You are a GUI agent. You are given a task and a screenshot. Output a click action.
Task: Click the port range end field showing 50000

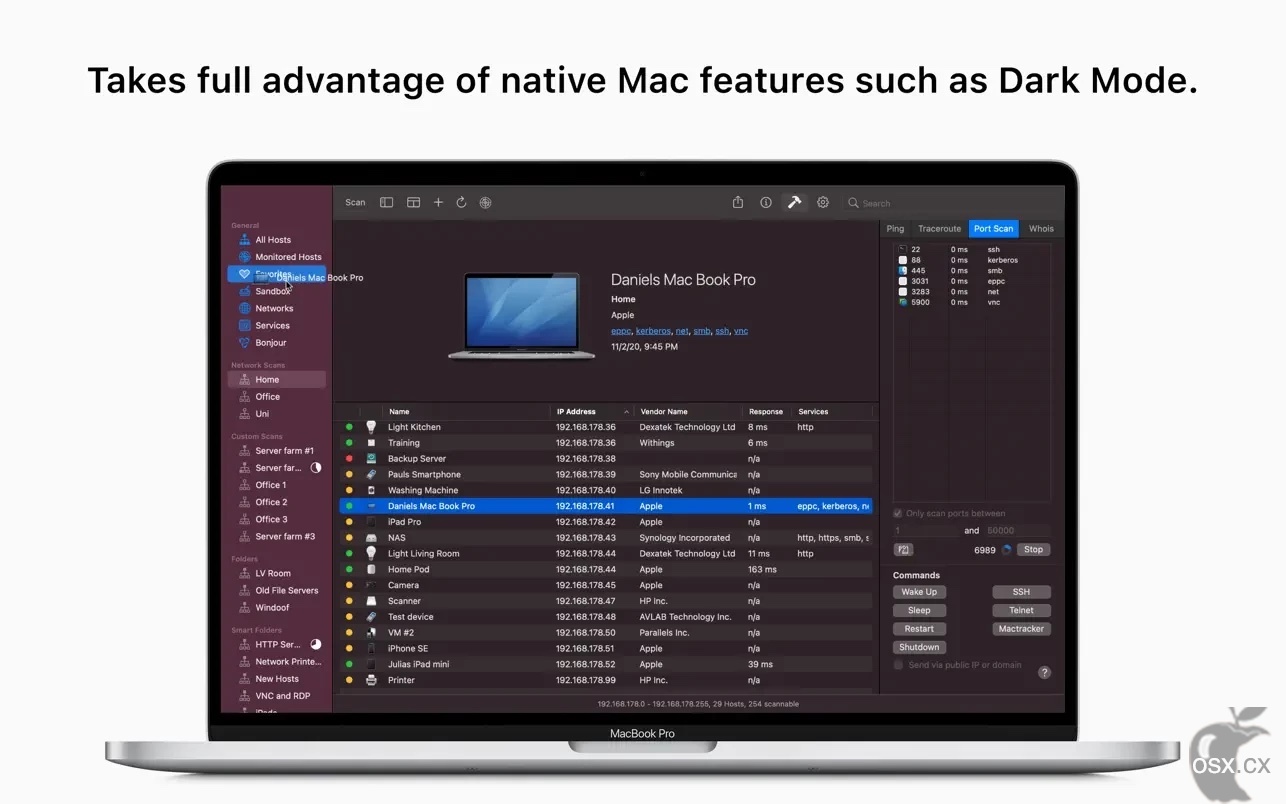[1017, 531]
